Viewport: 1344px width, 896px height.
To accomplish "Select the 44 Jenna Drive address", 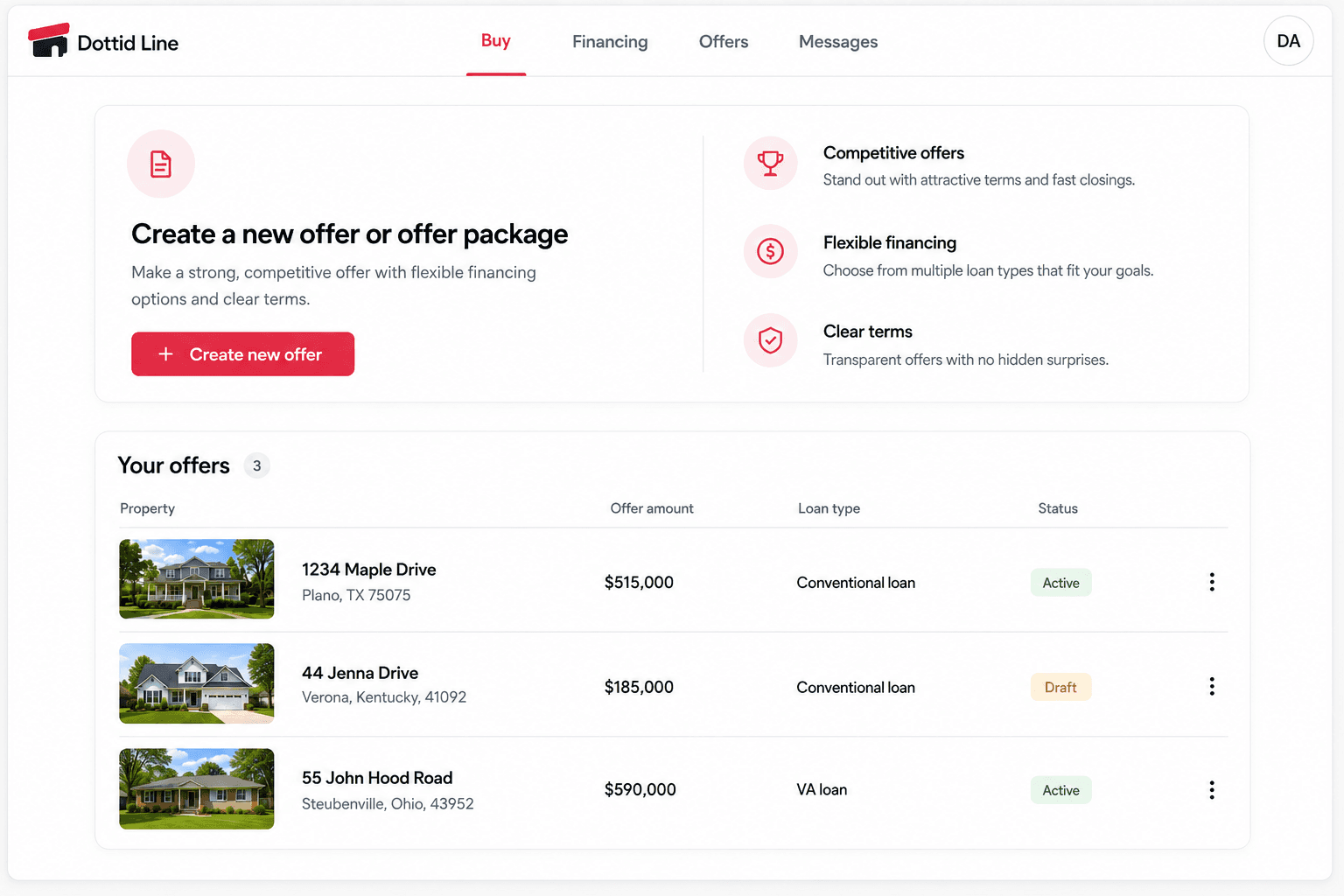I will click(x=360, y=673).
